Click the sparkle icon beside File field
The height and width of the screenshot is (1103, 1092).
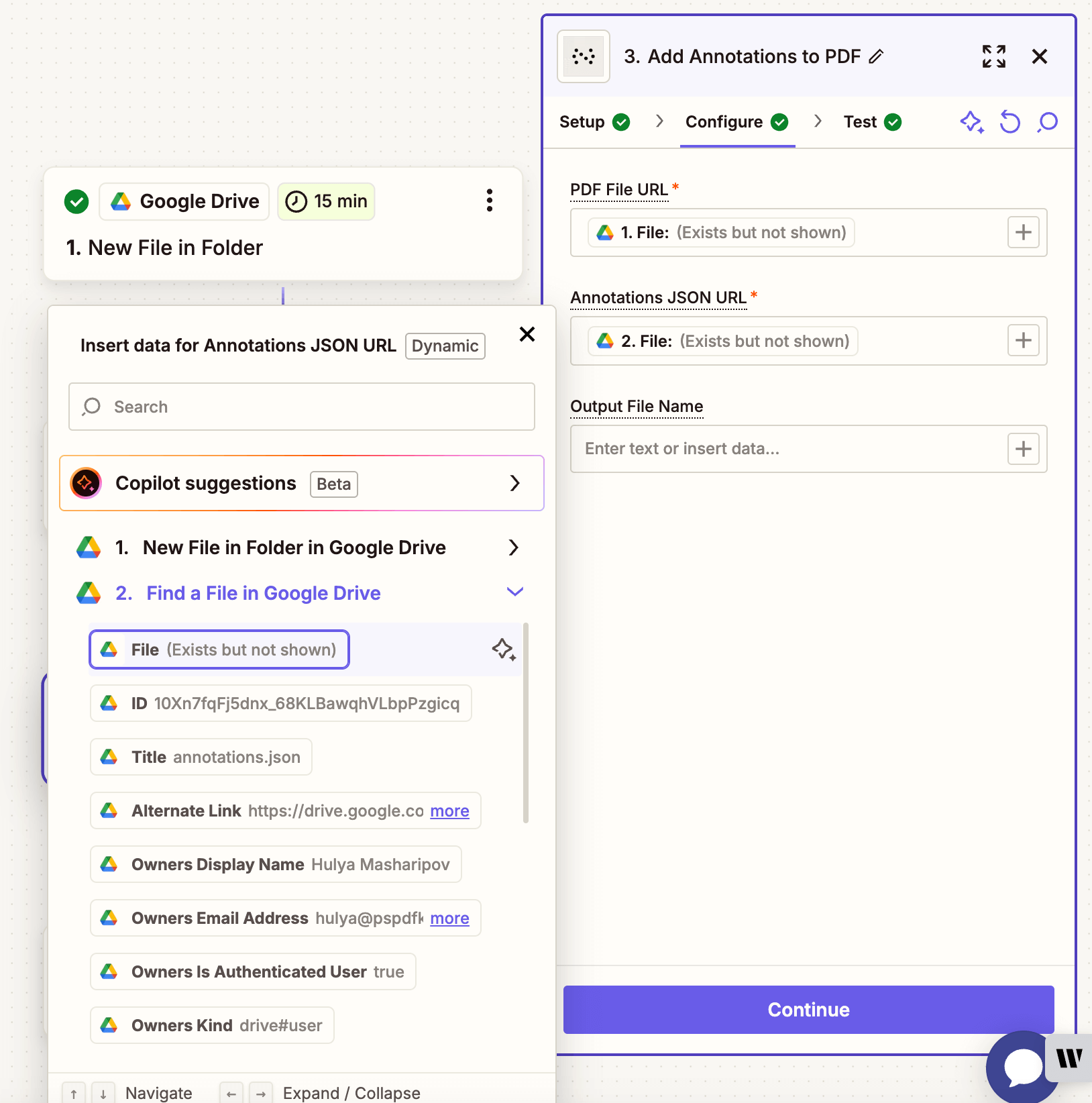tap(503, 649)
